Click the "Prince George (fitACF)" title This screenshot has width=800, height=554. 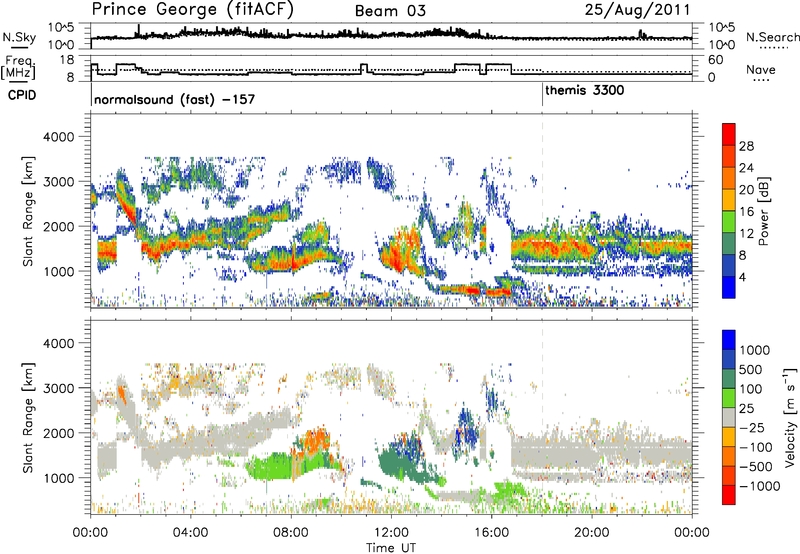192,10
